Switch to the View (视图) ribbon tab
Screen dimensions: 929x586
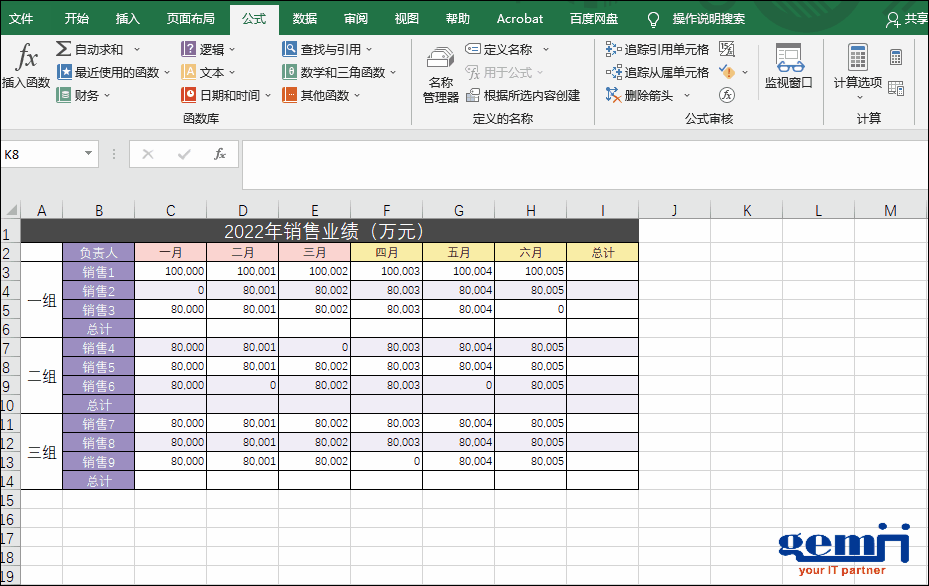tap(407, 19)
